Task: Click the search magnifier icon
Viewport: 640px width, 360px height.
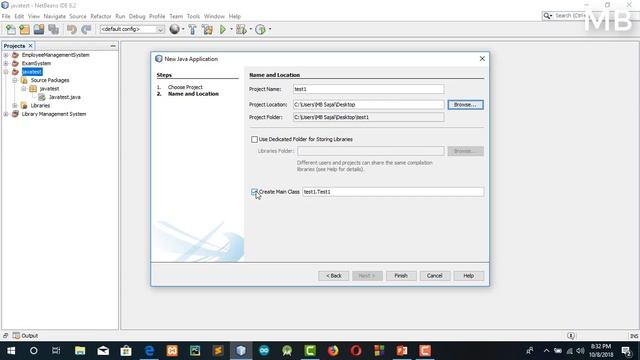Action: [x=546, y=16]
